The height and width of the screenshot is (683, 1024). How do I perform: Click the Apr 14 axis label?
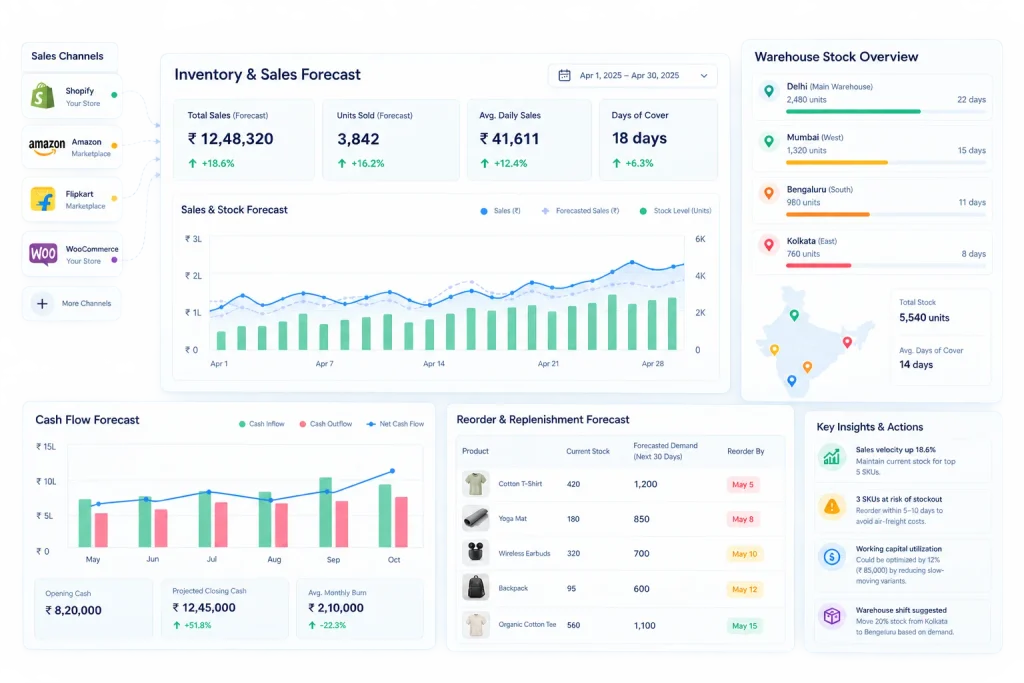click(434, 364)
